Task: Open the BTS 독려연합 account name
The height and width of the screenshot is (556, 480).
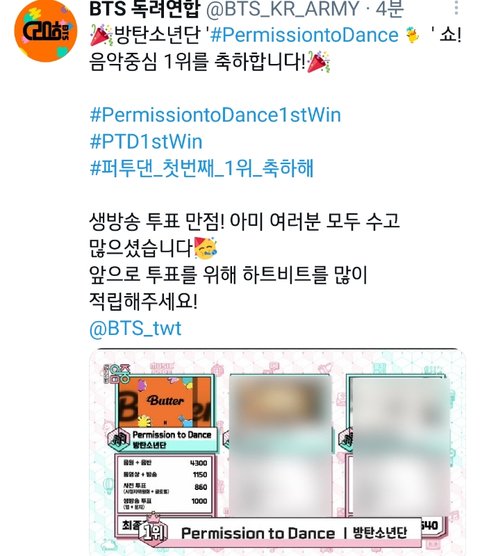Action: coord(145,8)
